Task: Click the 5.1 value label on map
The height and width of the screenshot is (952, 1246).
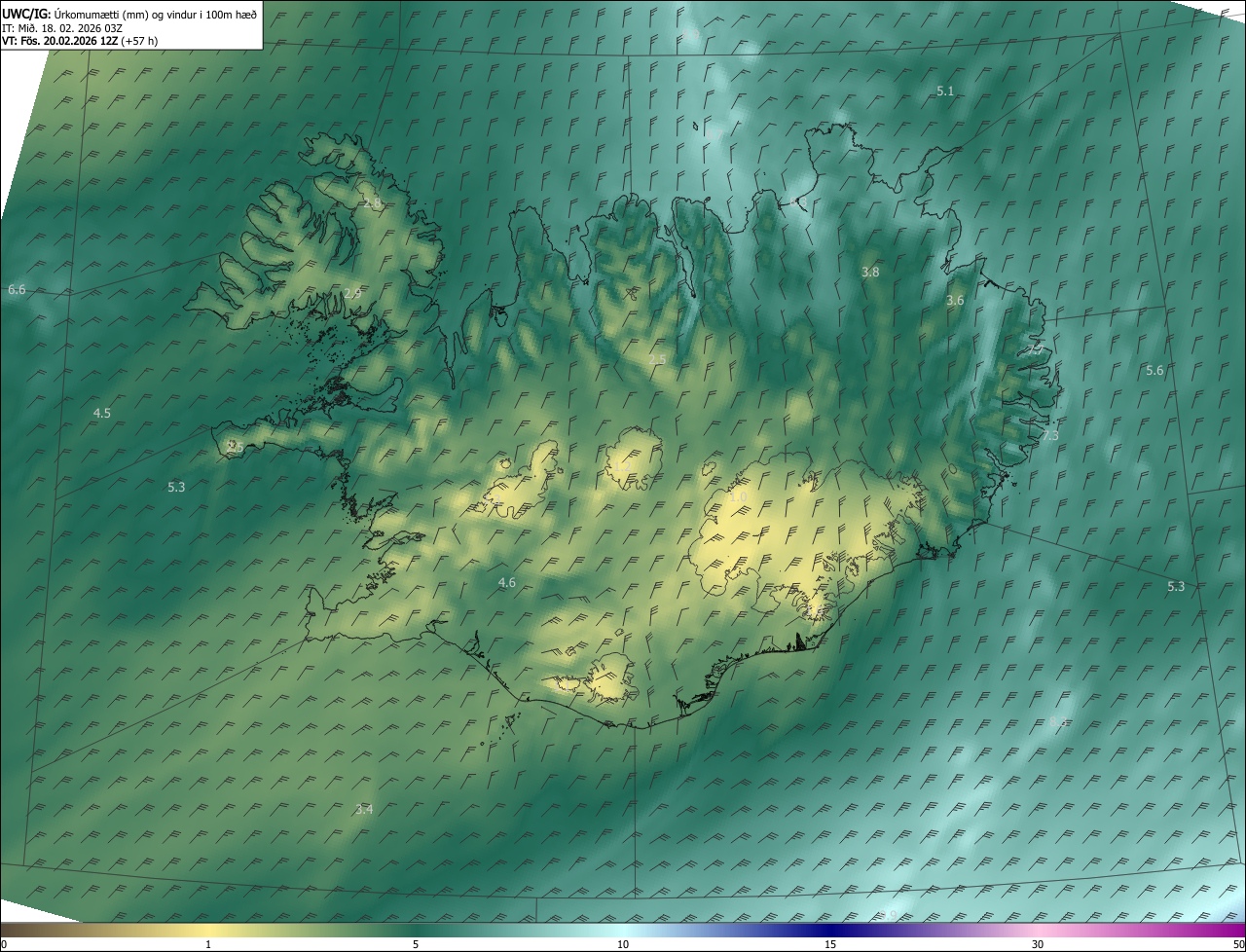Action: 945,91
